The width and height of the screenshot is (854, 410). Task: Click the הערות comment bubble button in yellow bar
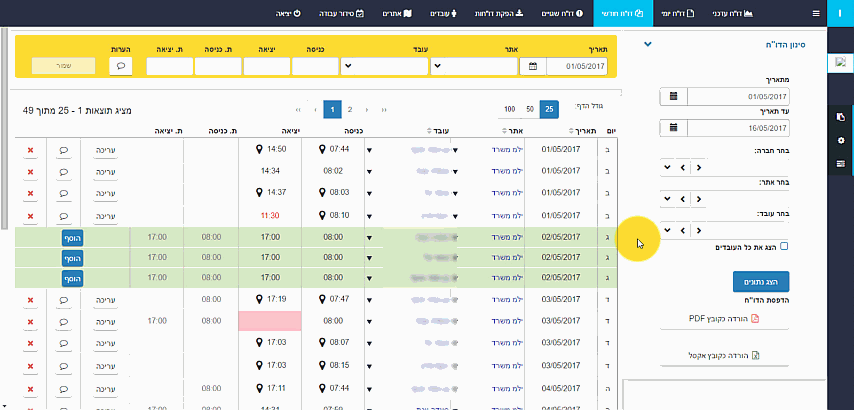[x=121, y=66]
